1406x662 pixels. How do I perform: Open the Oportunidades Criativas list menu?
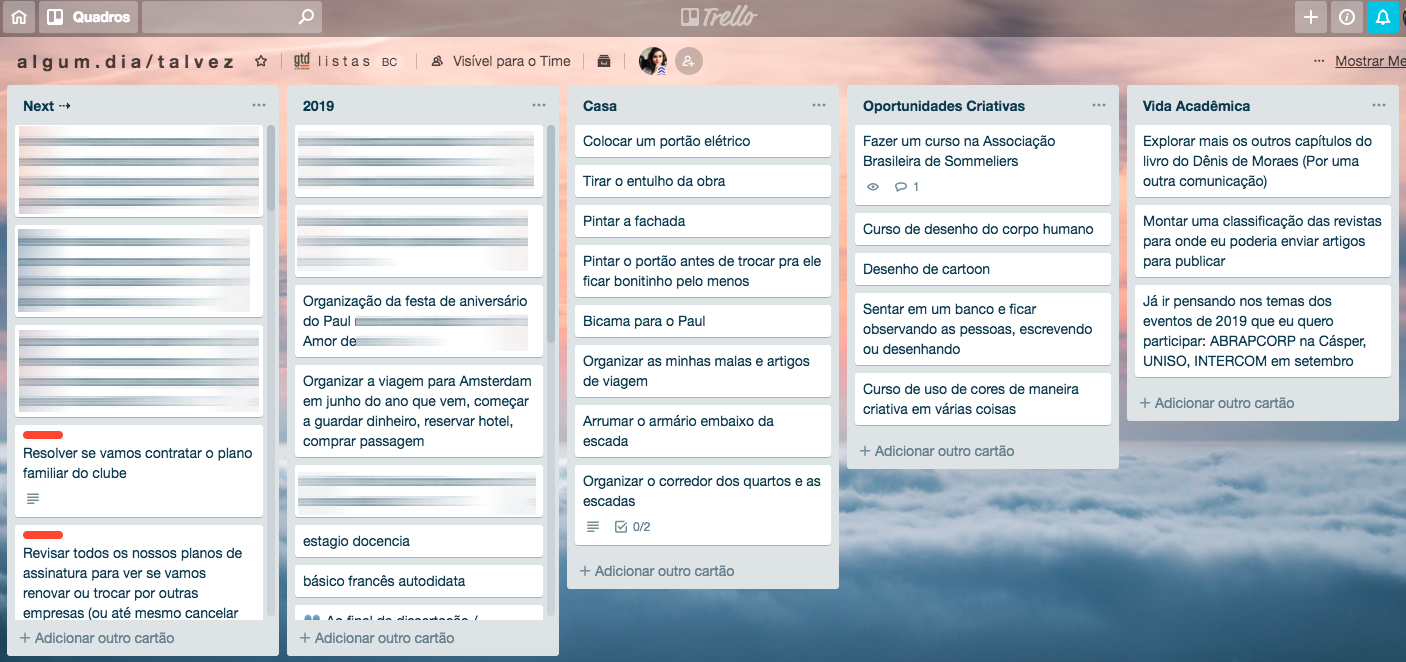pyautogui.click(x=1100, y=104)
